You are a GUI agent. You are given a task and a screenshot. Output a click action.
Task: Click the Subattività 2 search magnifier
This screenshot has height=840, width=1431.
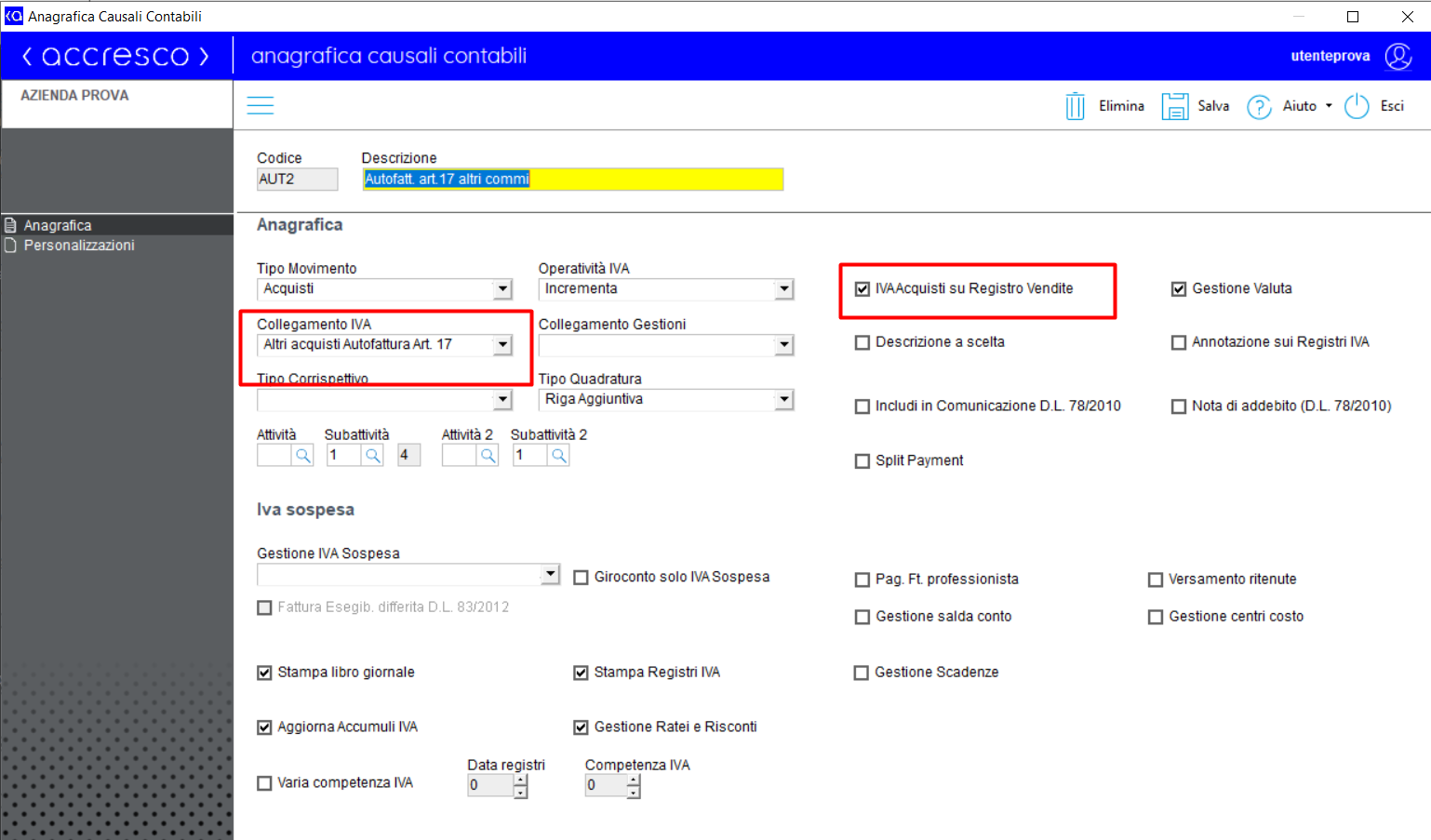(558, 456)
